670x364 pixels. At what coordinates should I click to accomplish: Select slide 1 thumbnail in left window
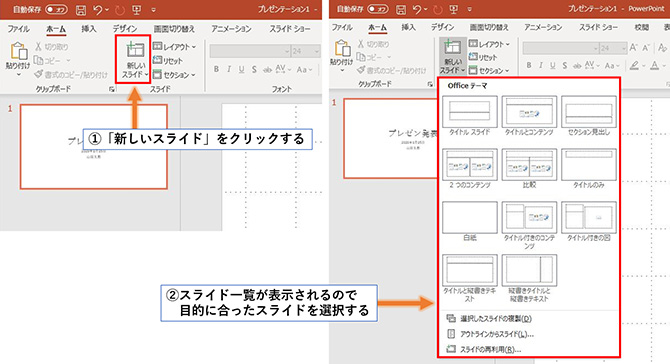94,147
